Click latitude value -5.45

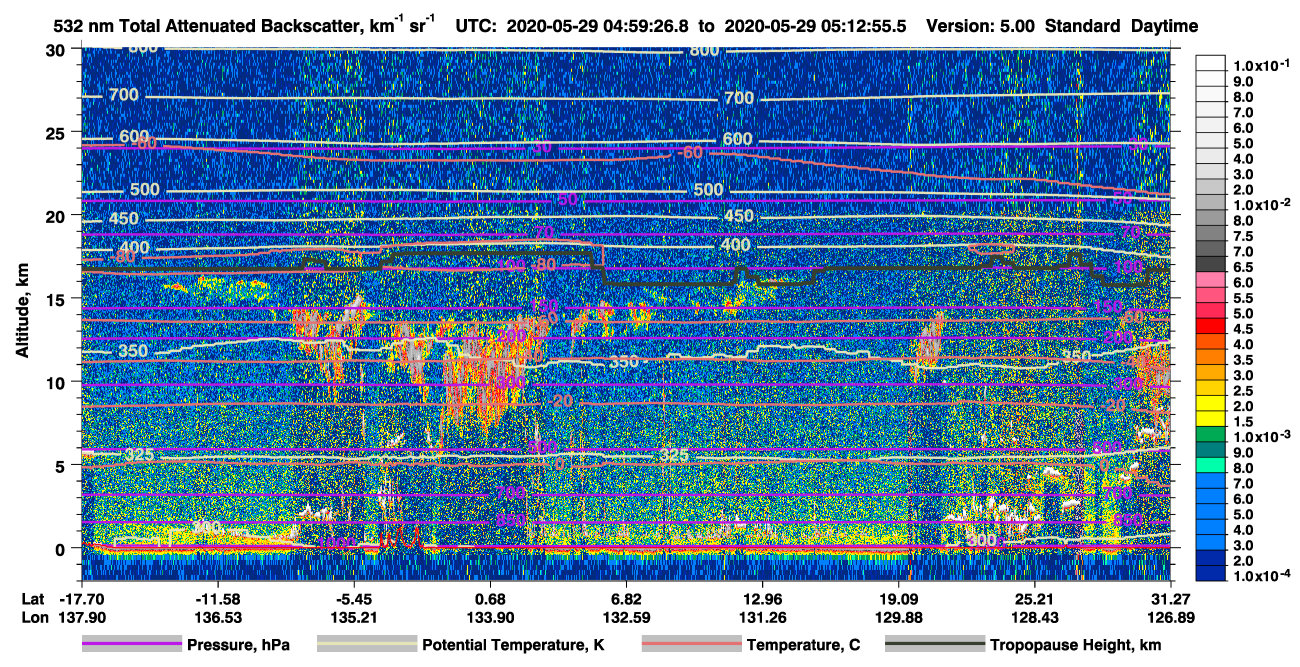click(x=353, y=600)
